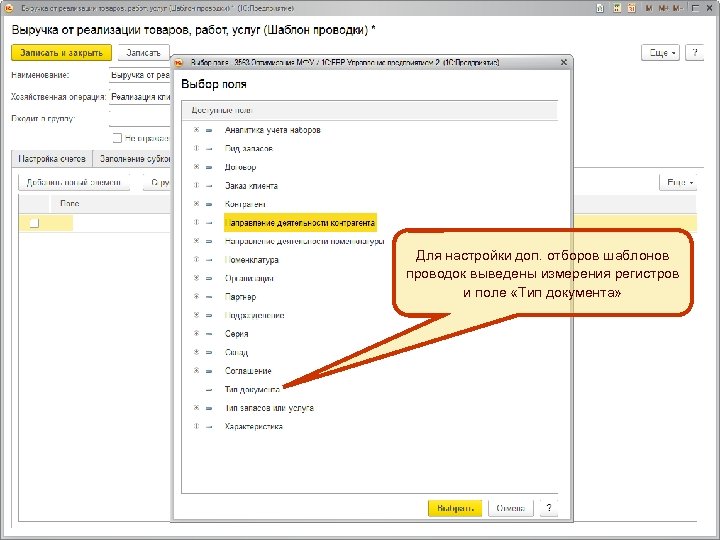The height and width of the screenshot is (540, 720).
Task: Expand the Аналитика учета наборов node
Action: 196,130
